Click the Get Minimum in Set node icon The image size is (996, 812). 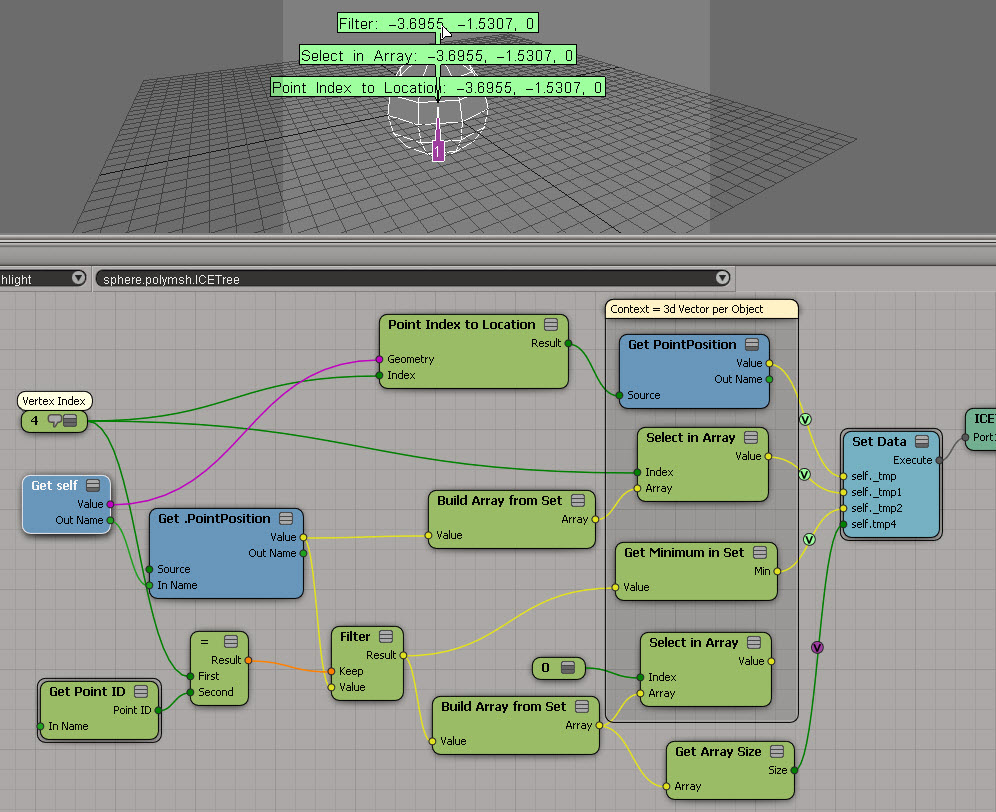[760, 552]
